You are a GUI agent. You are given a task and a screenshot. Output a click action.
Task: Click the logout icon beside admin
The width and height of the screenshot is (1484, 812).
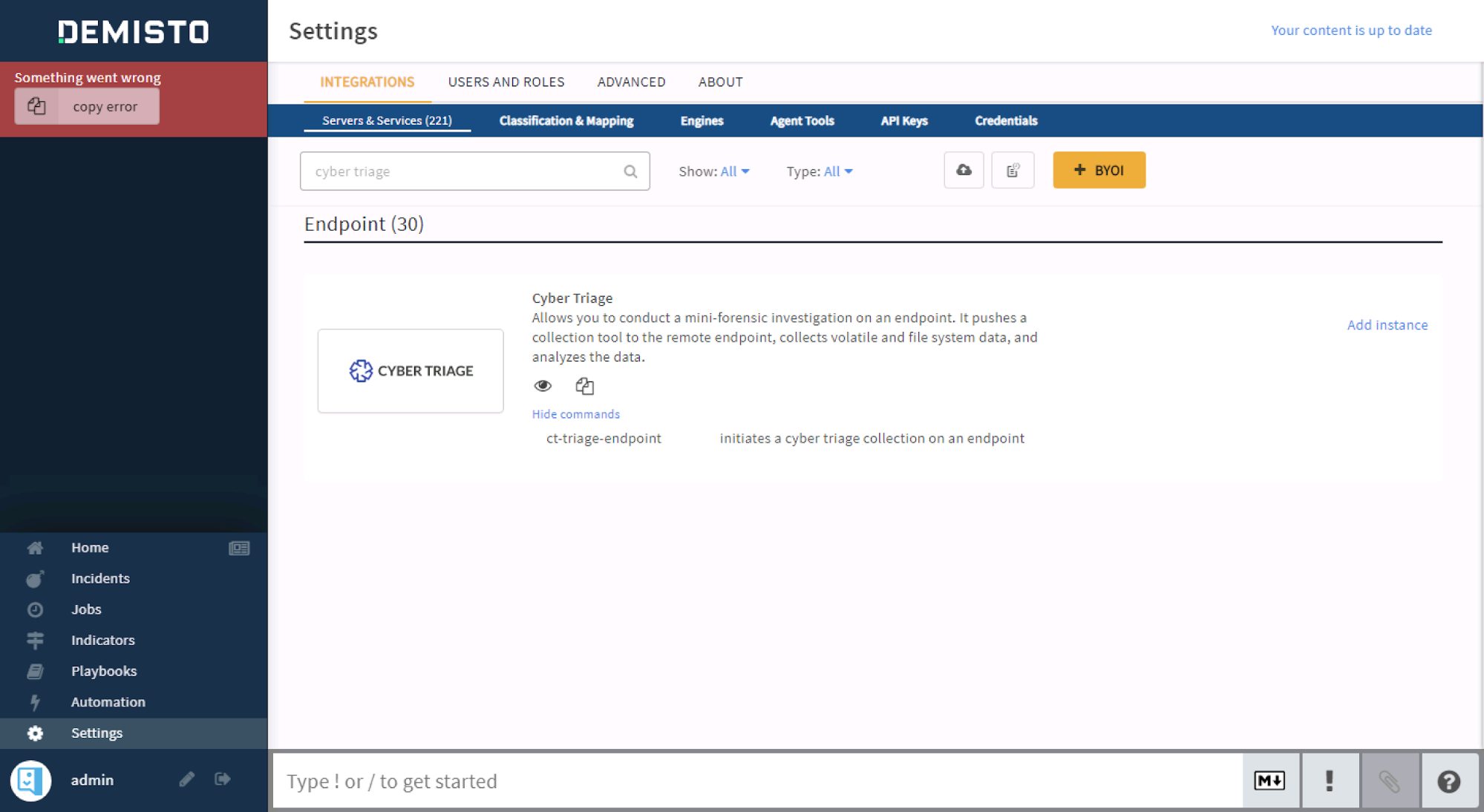(x=223, y=779)
